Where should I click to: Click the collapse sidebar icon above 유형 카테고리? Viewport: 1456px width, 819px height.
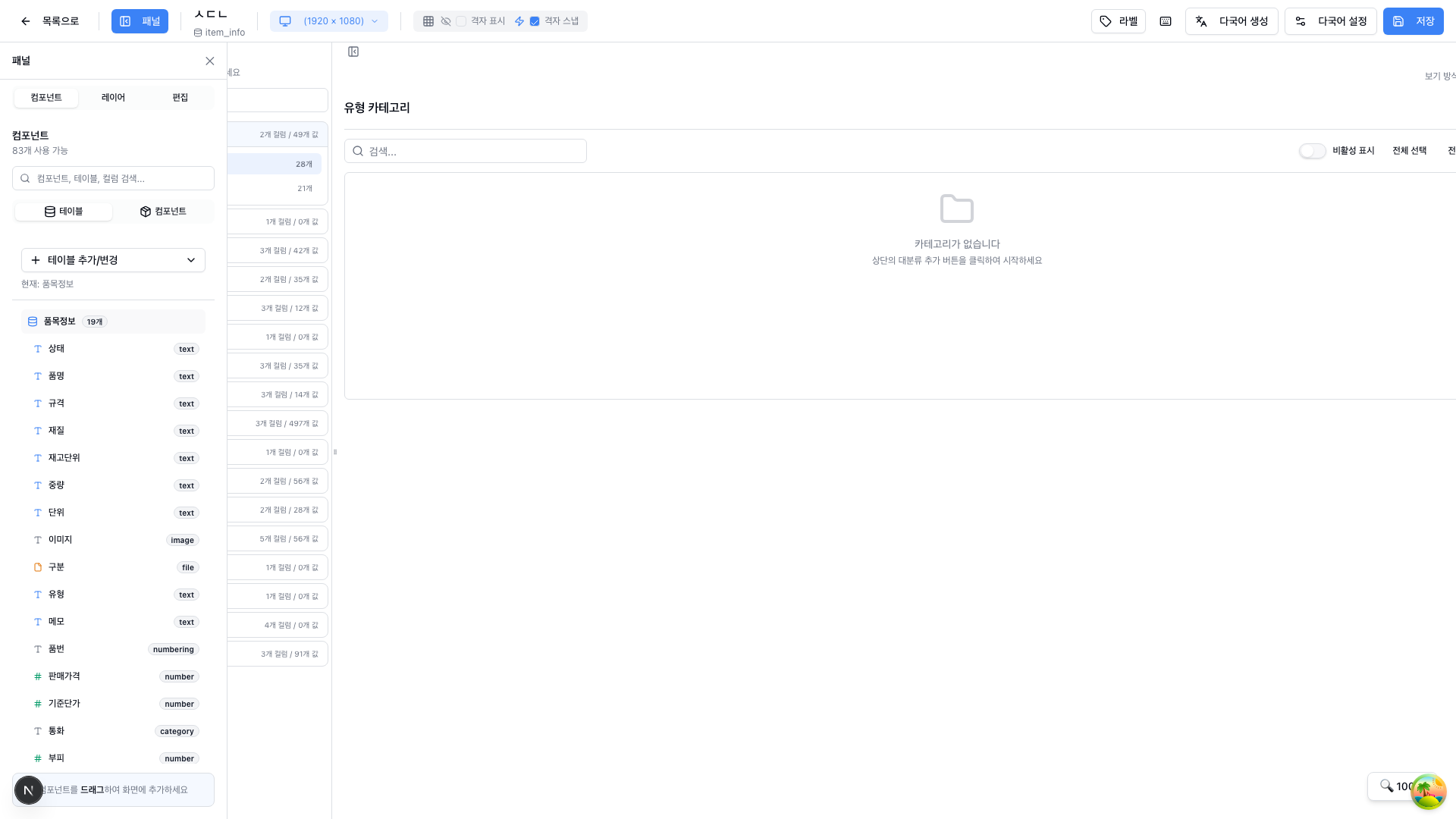[353, 52]
